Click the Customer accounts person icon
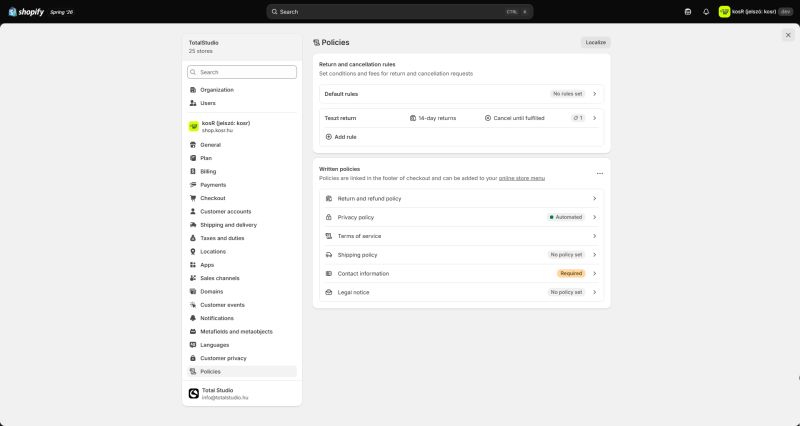This screenshot has height=426, width=800. tap(193, 211)
